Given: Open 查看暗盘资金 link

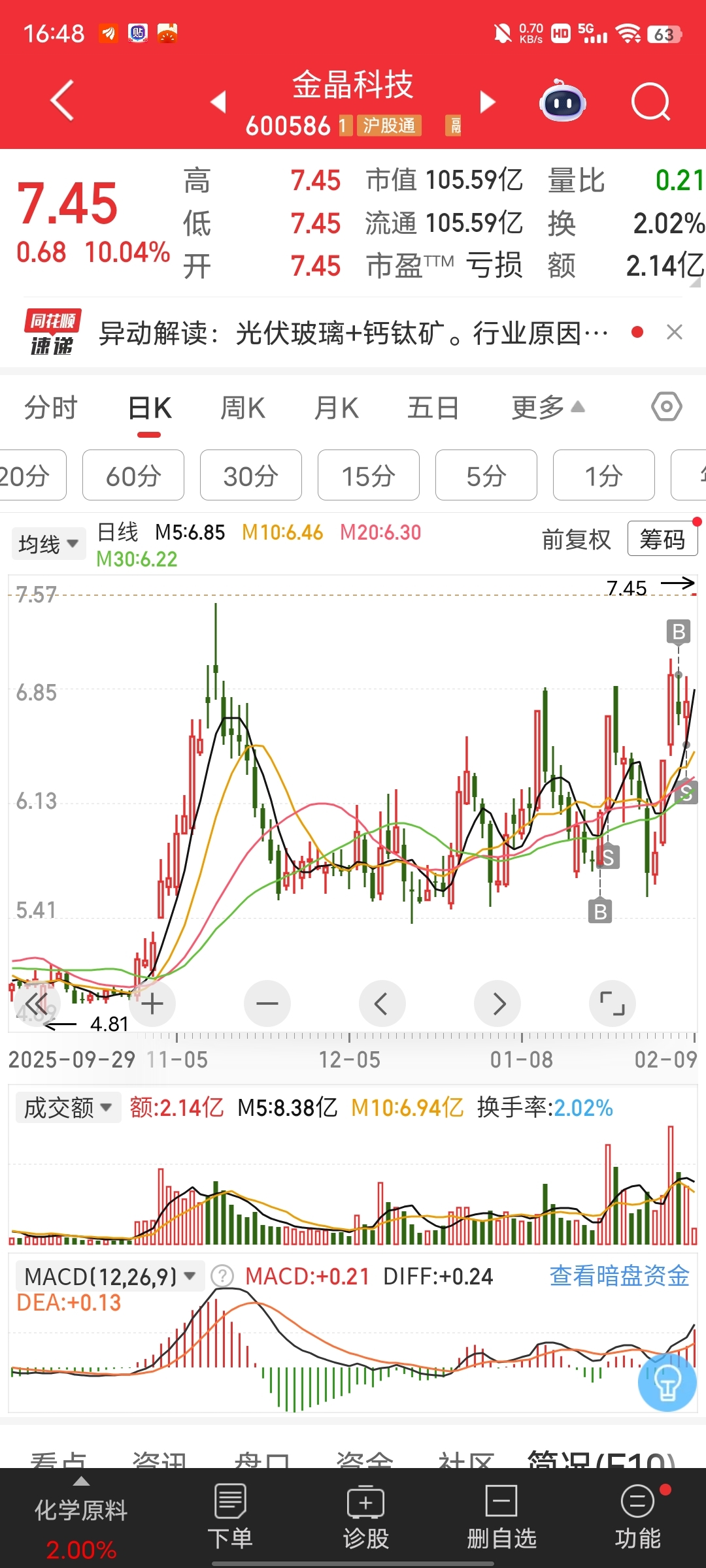Looking at the screenshot, I should 620,1275.
